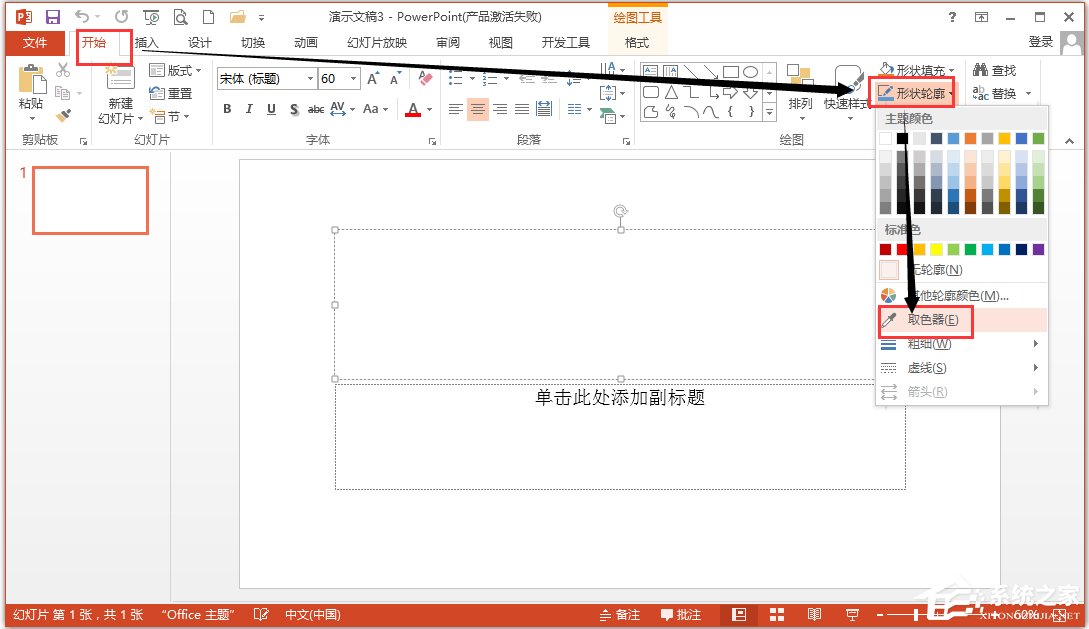Viewport: 1089px width, 629px height.
Task: Click the subtitle placeholder text box
Action: pos(620,437)
